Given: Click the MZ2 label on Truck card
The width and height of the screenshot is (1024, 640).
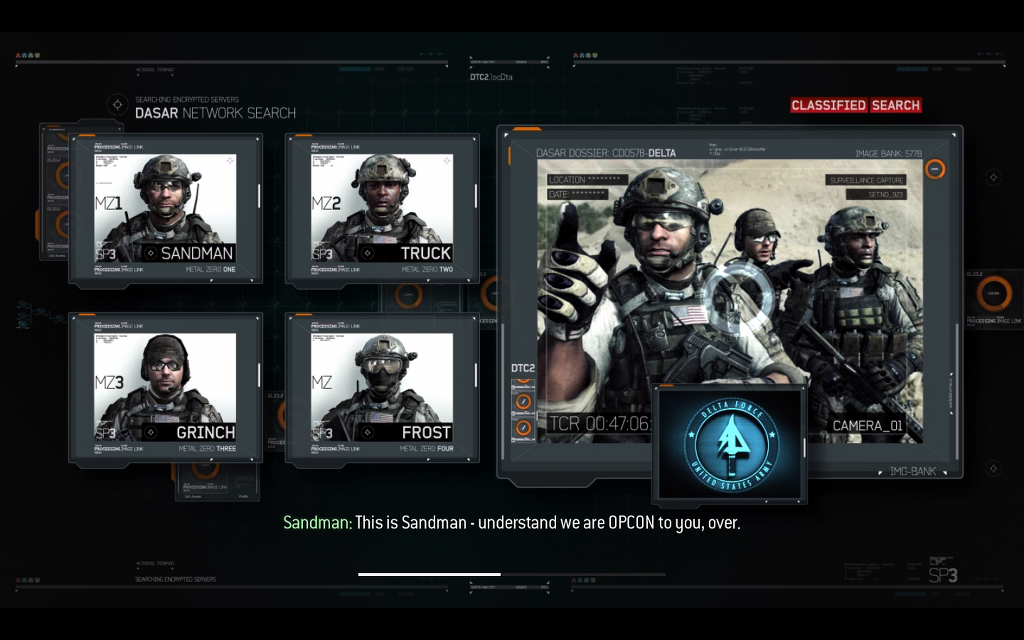Looking at the screenshot, I should click(326, 204).
